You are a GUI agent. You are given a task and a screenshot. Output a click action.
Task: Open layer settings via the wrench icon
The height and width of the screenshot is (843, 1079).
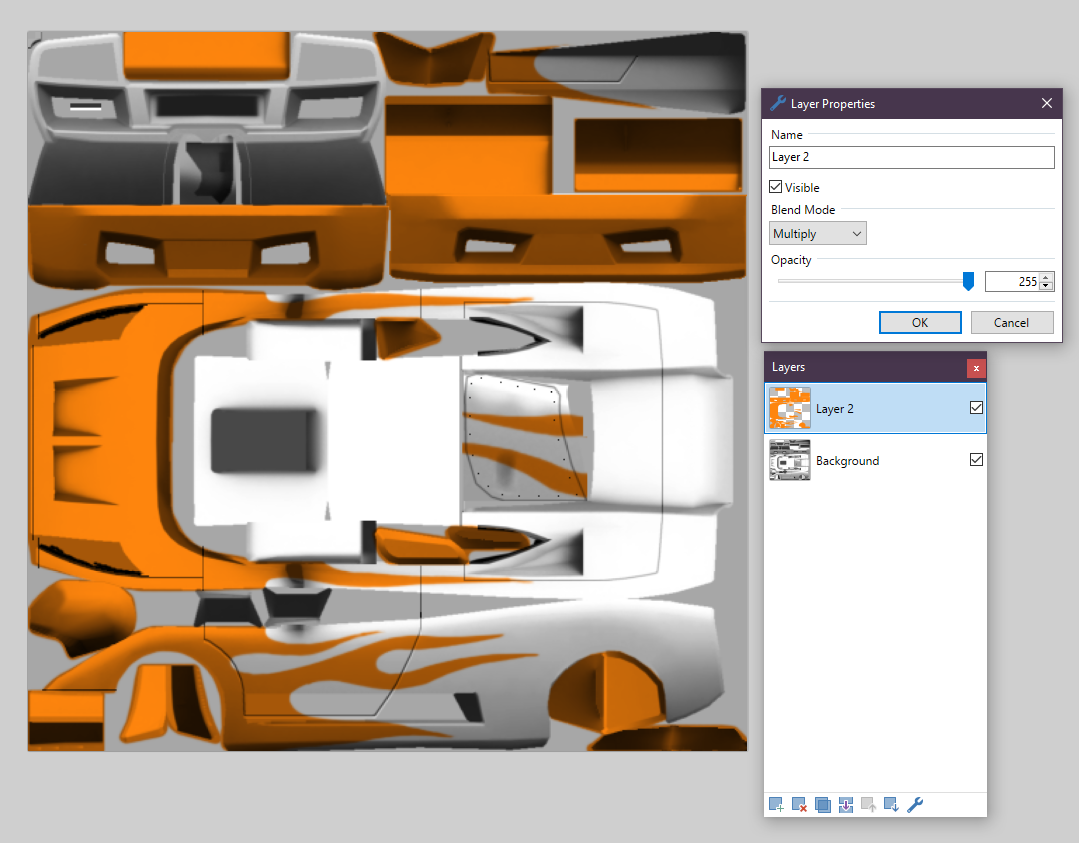pos(915,804)
